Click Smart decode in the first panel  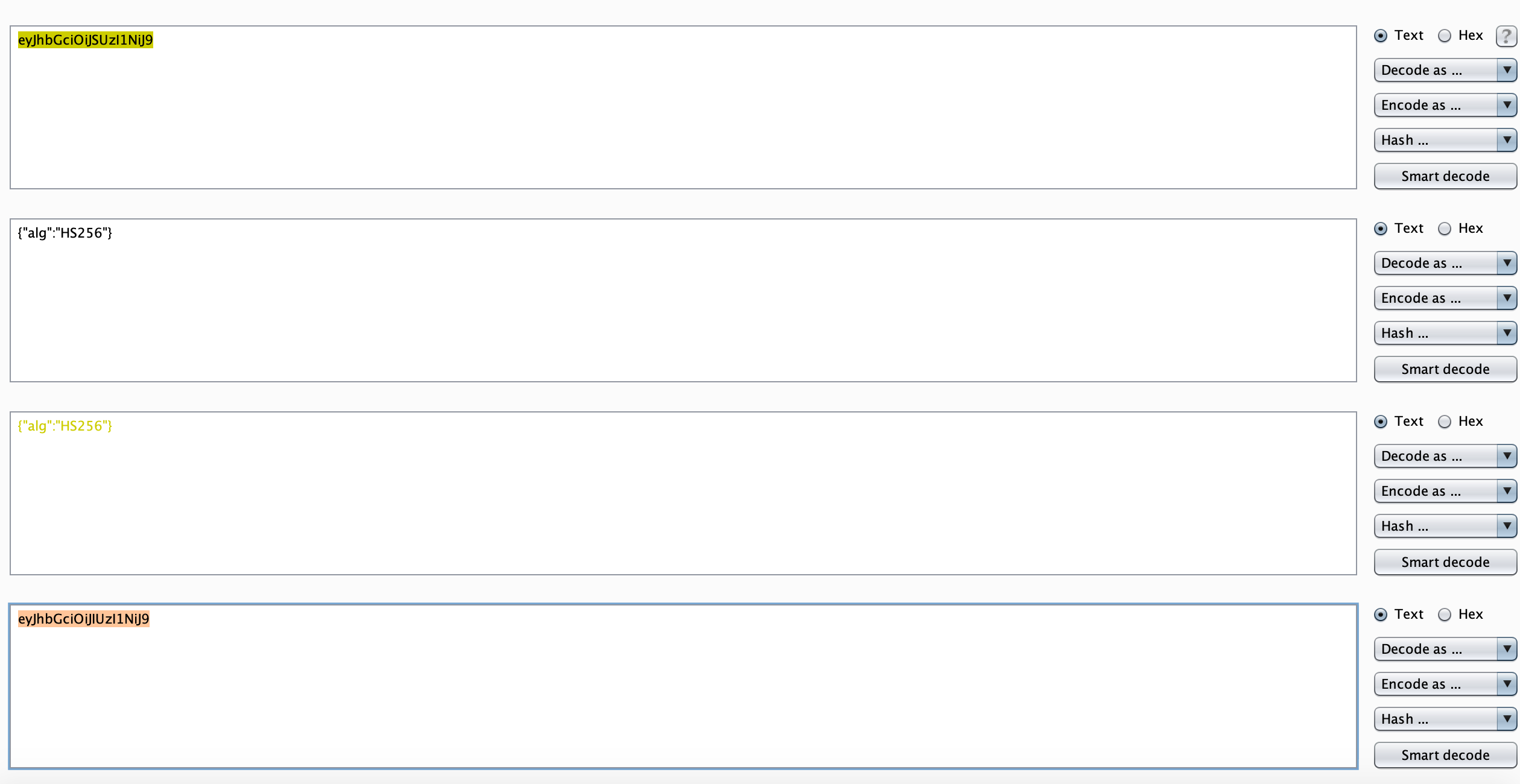[1445, 176]
